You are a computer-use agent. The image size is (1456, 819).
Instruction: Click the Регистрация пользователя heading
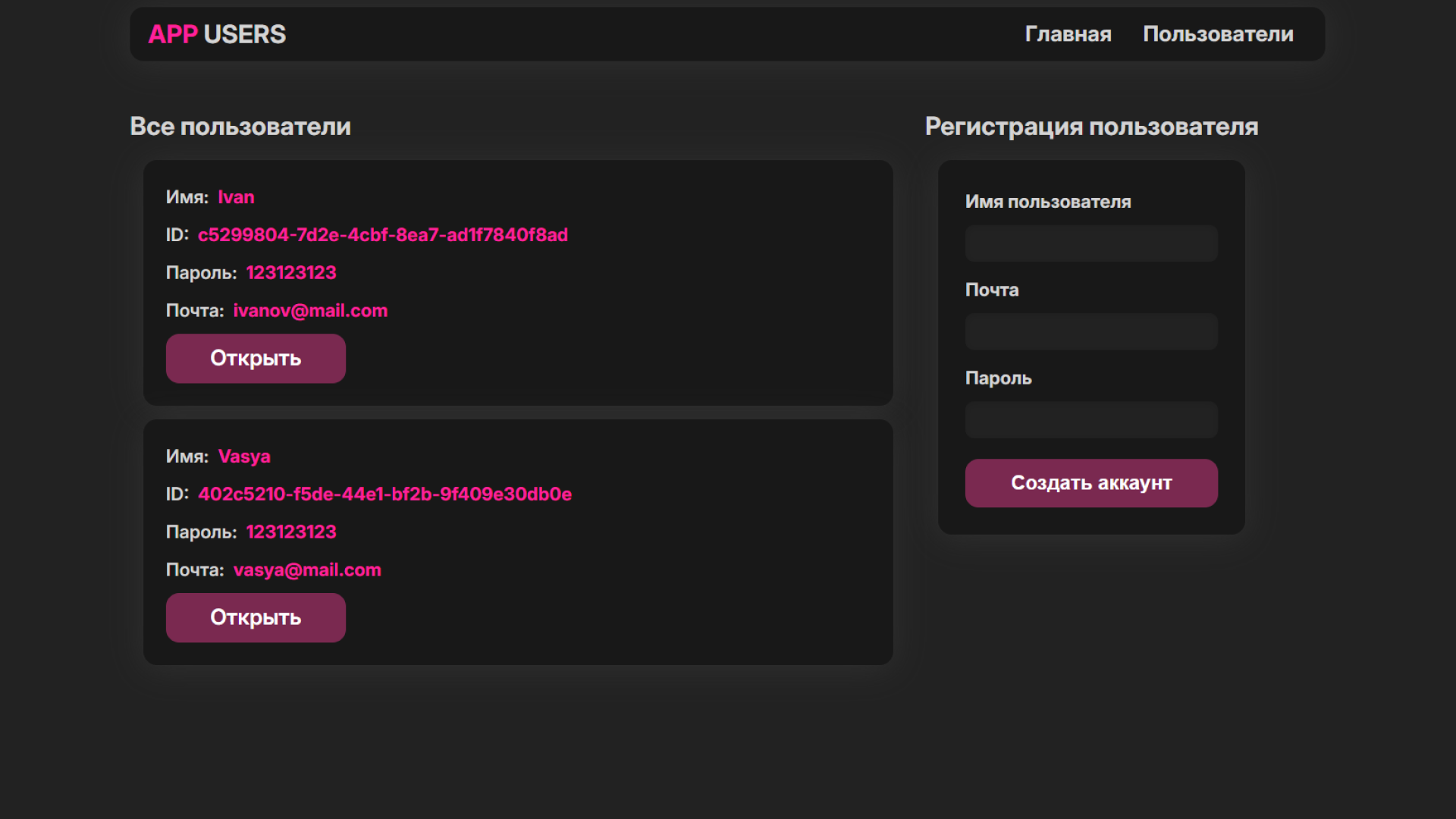tap(1091, 127)
